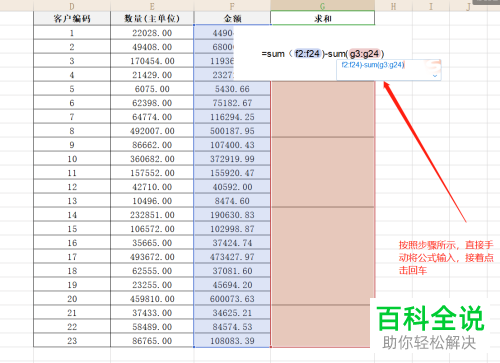Screen dimensions: 500x363
Task: Select quantity cell 35665.00
Action: pos(152,243)
